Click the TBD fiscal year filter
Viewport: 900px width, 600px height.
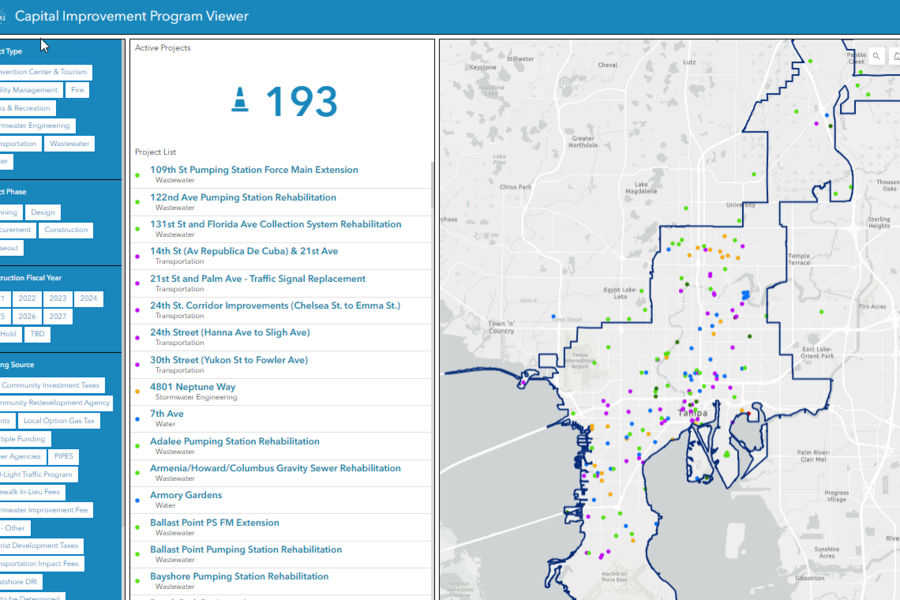[x=38, y=334]
